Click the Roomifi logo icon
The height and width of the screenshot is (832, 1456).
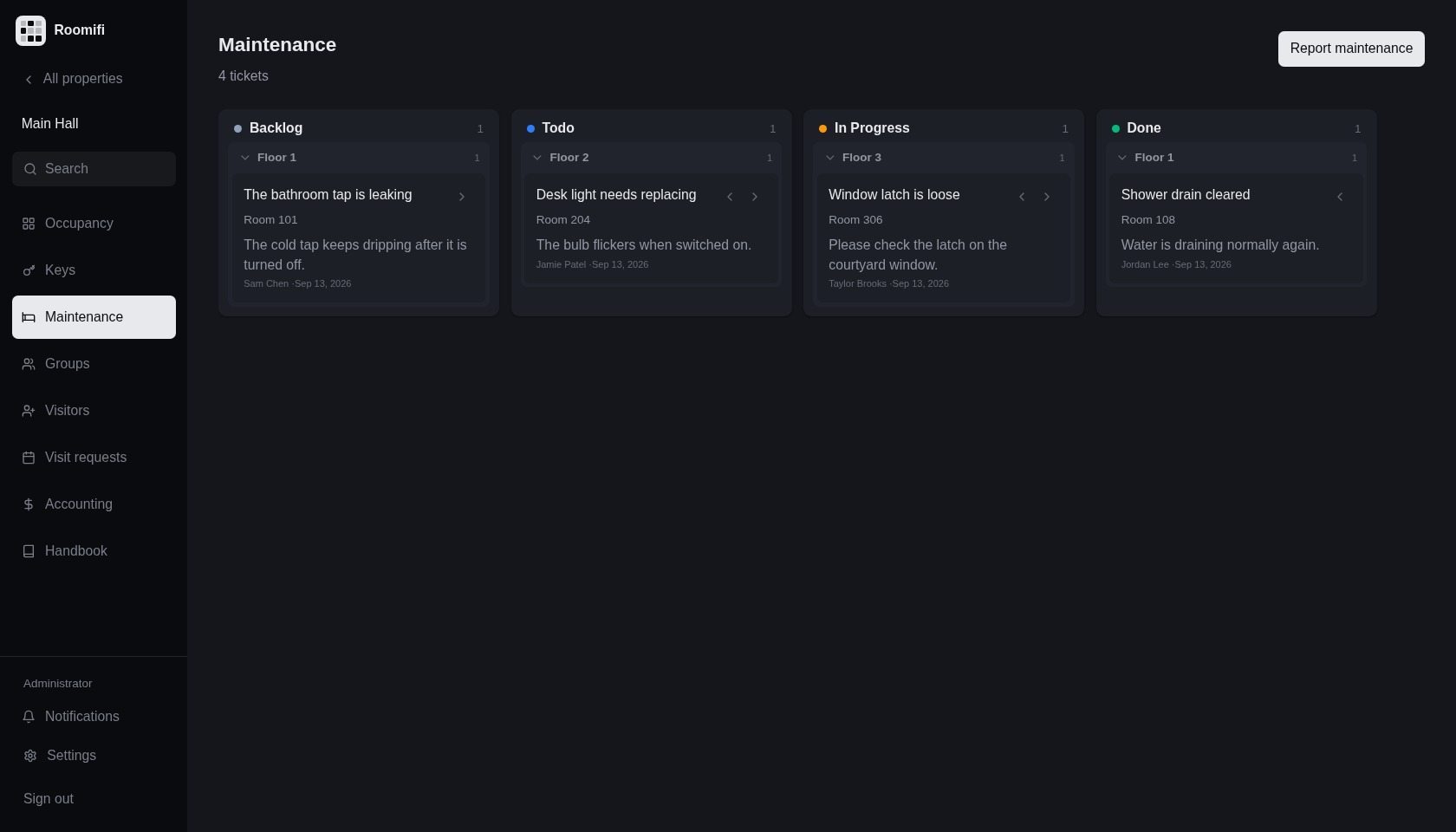tap(30, 30)
